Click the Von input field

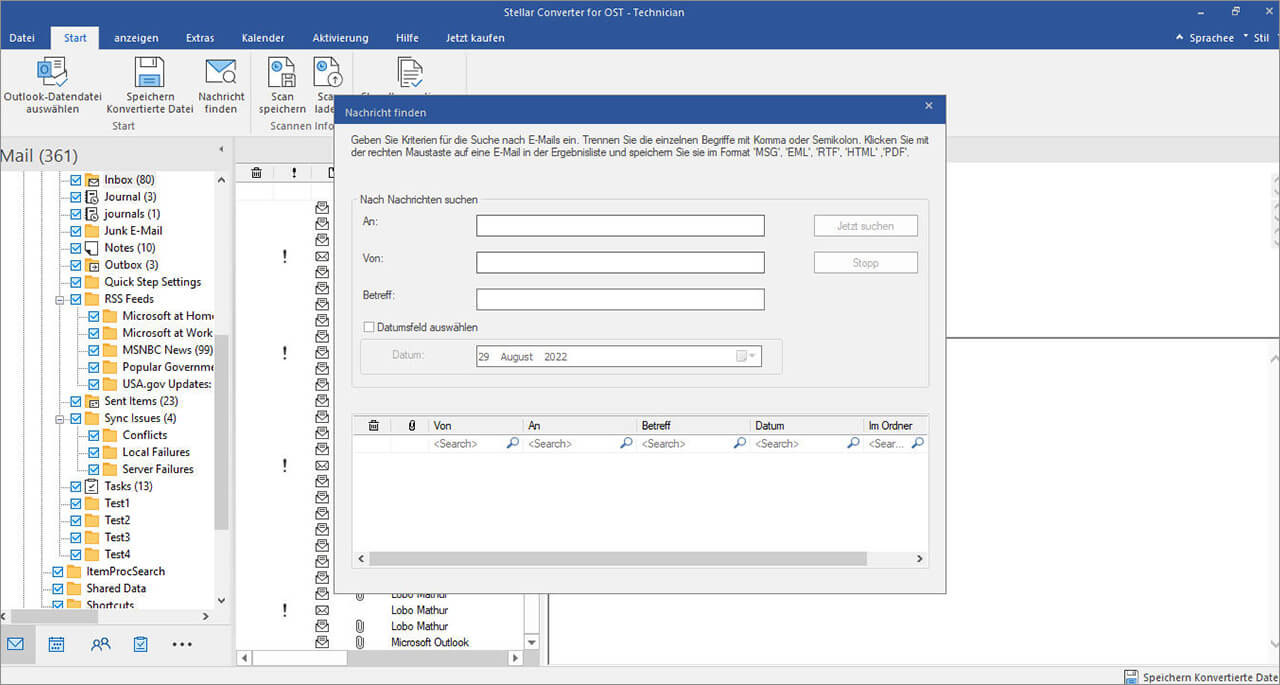620,263
